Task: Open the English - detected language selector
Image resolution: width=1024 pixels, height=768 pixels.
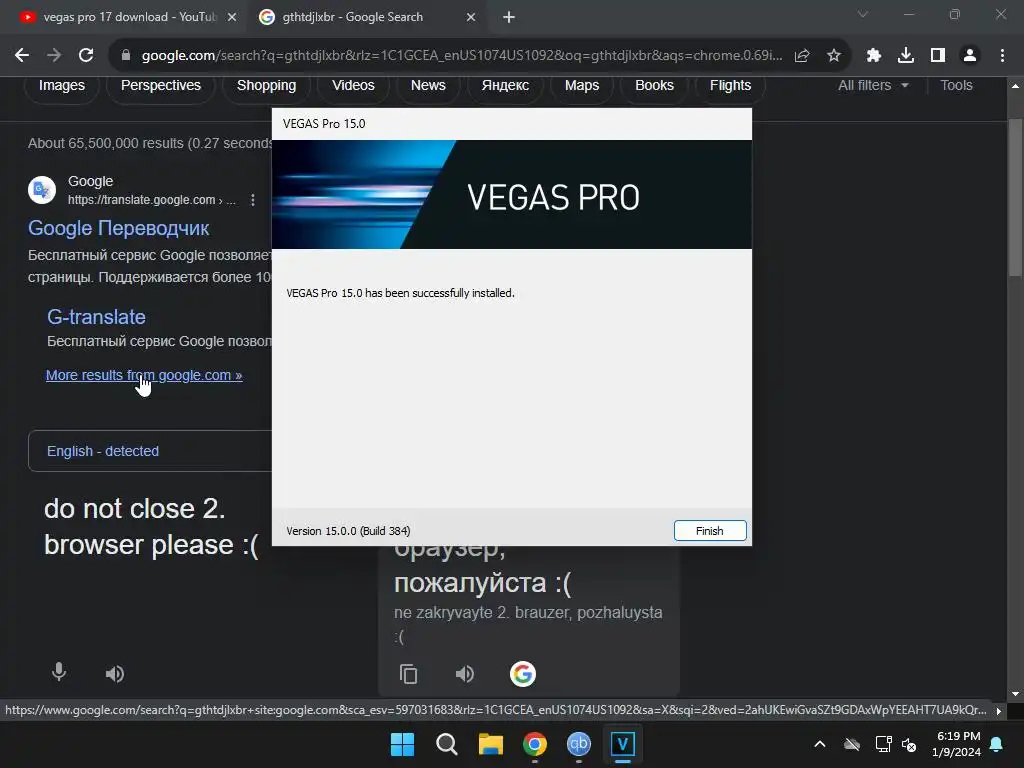Action: click(x=103, y=451)
